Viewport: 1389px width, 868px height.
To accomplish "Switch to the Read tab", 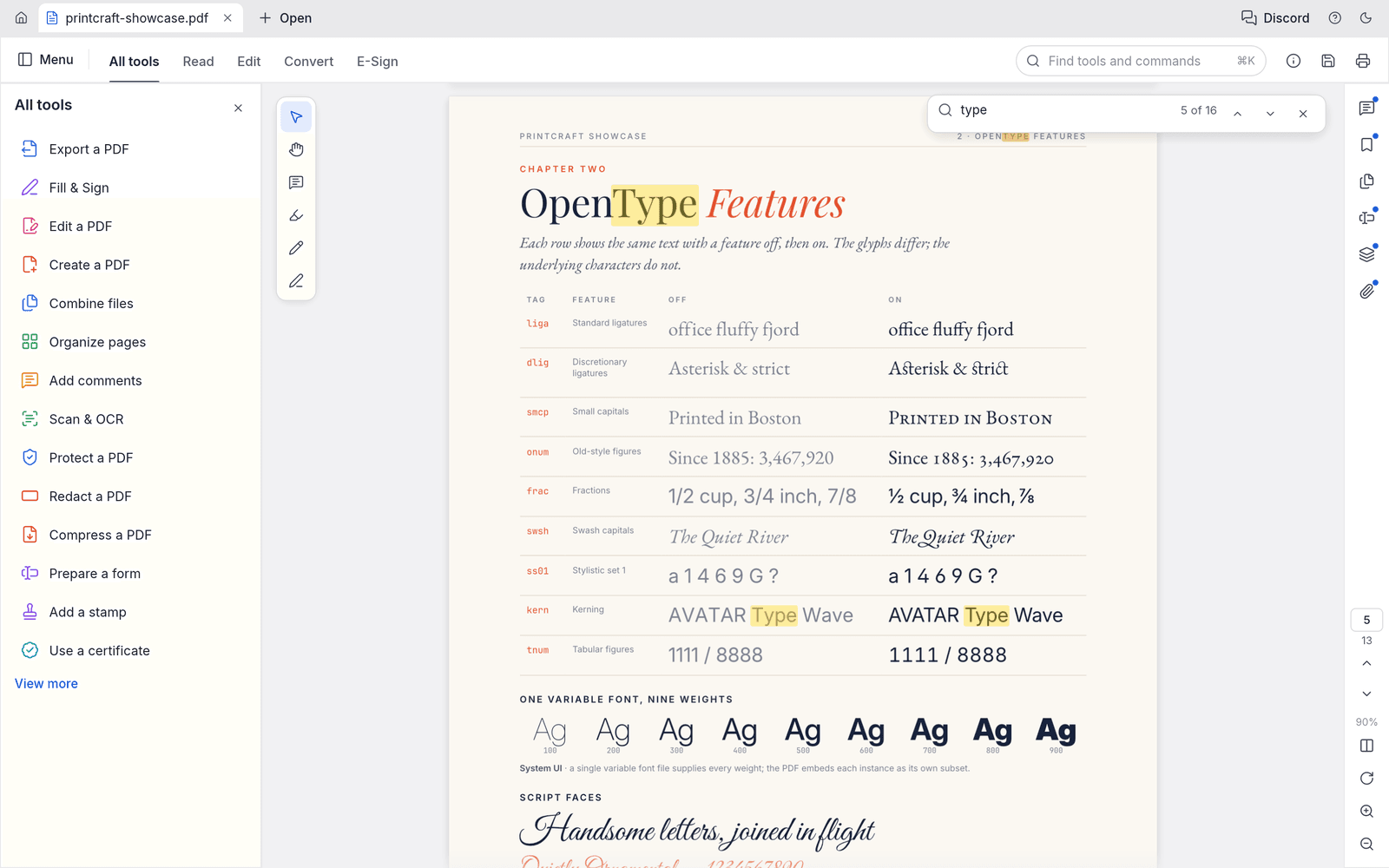I will (198, 62).
